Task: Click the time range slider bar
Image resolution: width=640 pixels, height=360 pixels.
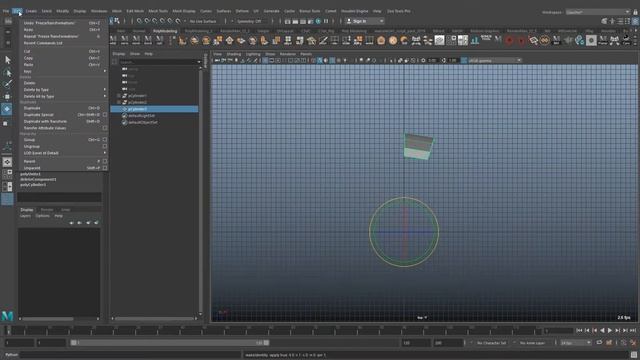Action: coord(169,343)
